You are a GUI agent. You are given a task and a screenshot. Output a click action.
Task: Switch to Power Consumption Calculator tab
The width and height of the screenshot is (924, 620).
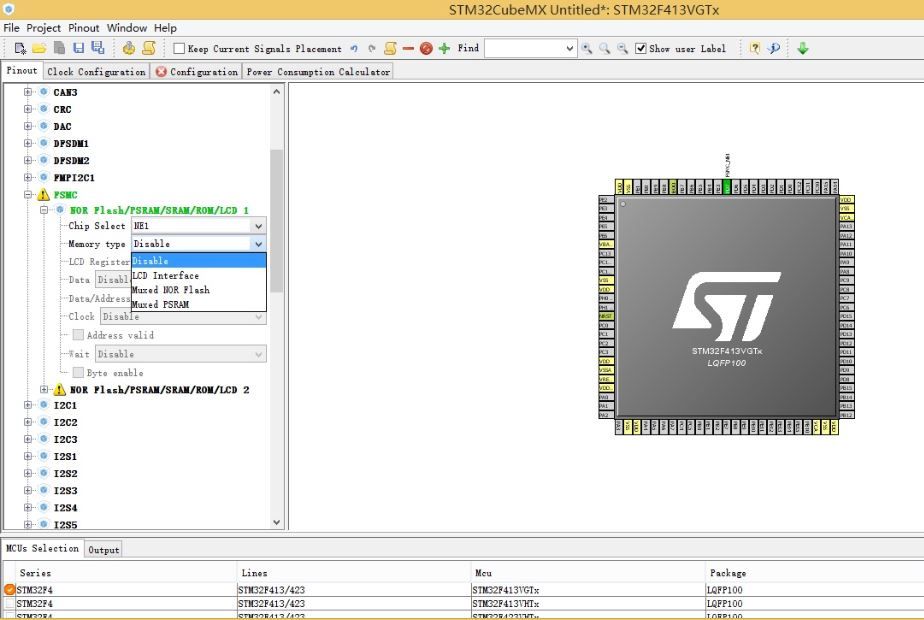pos(318,71)
